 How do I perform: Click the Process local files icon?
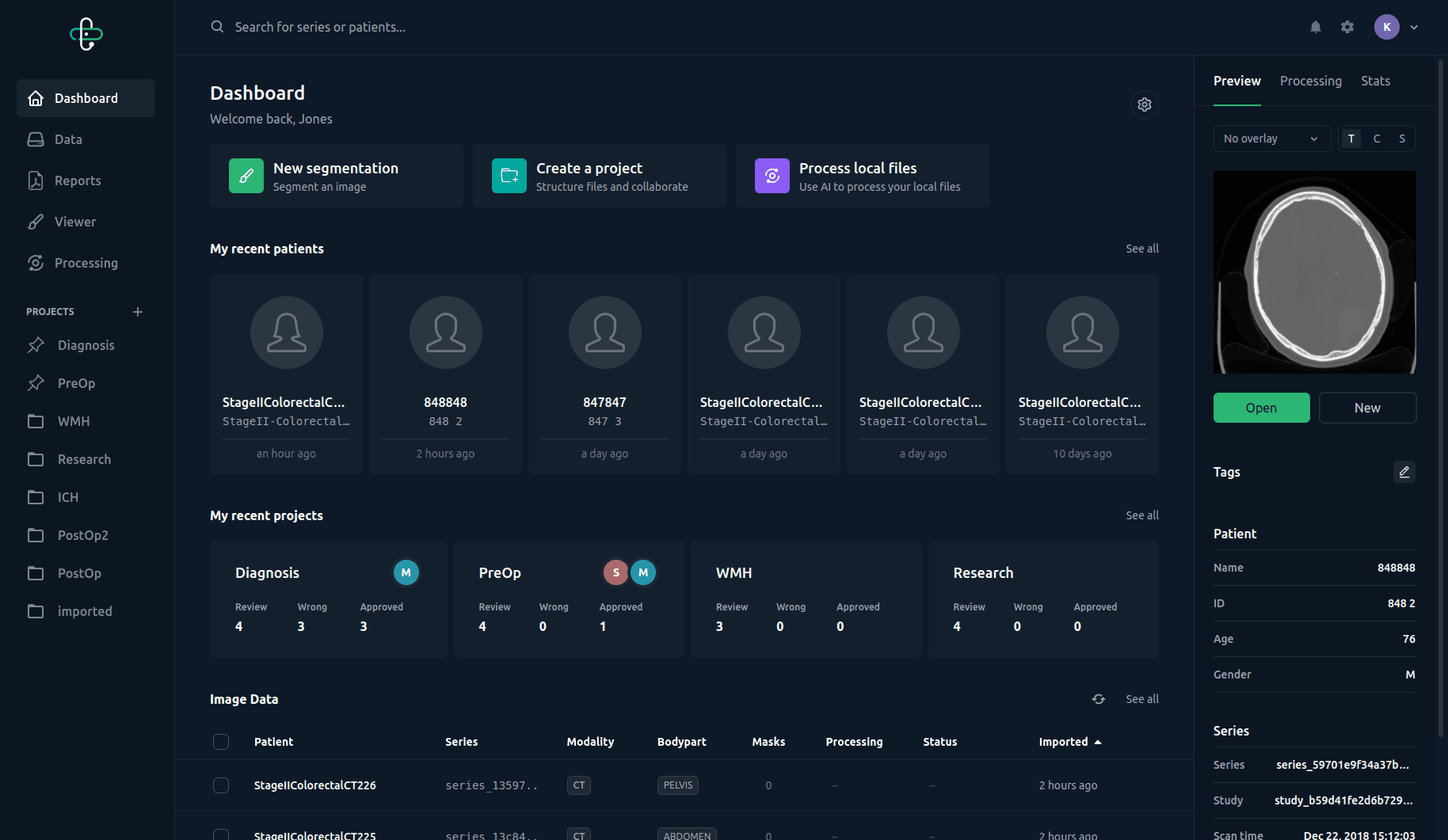772,176
